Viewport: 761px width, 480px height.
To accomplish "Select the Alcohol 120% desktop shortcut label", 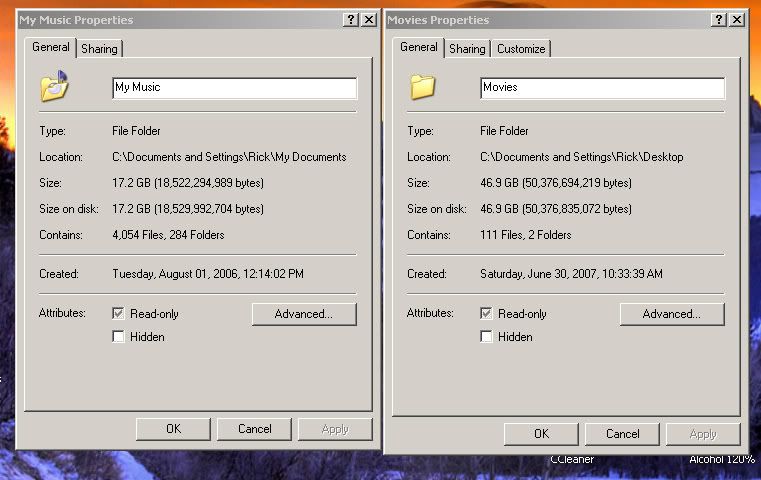I will [721, 459].
